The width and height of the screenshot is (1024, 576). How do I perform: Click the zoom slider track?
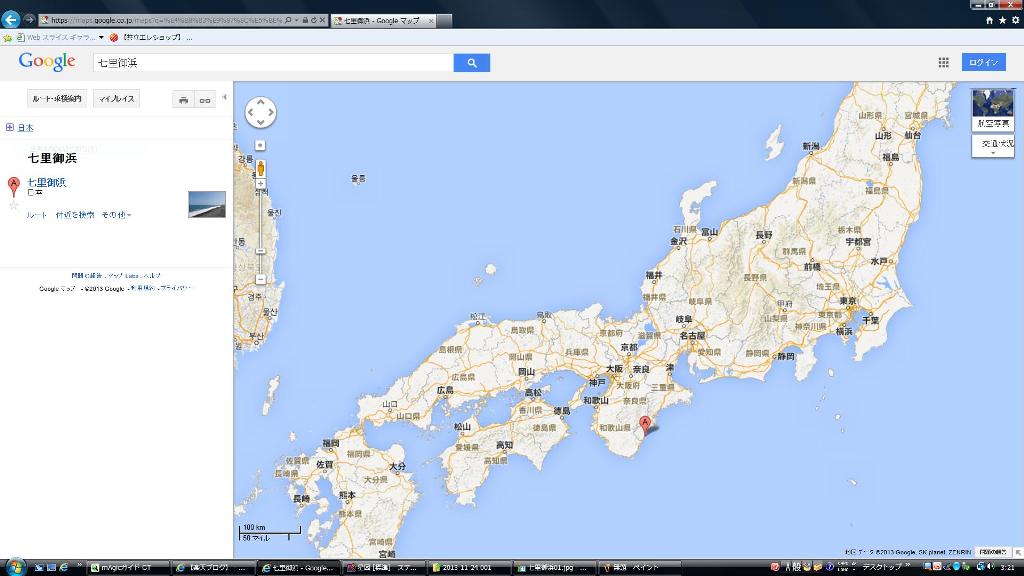tap(261, 230)
